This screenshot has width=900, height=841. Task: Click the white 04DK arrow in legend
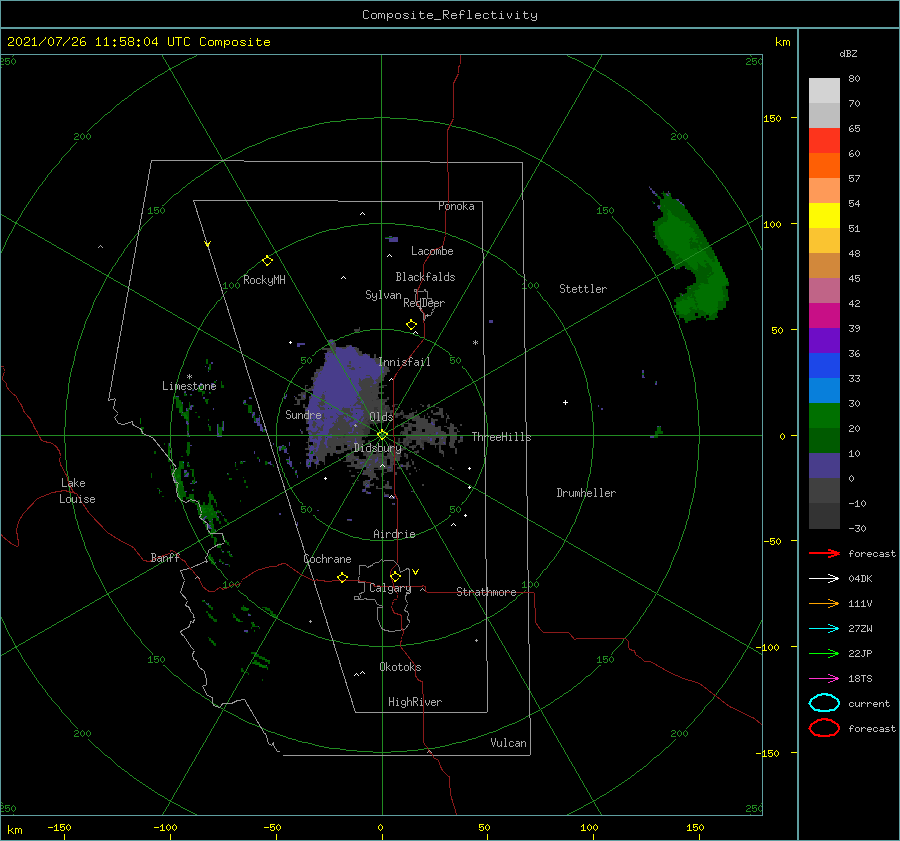pos(824,579)
